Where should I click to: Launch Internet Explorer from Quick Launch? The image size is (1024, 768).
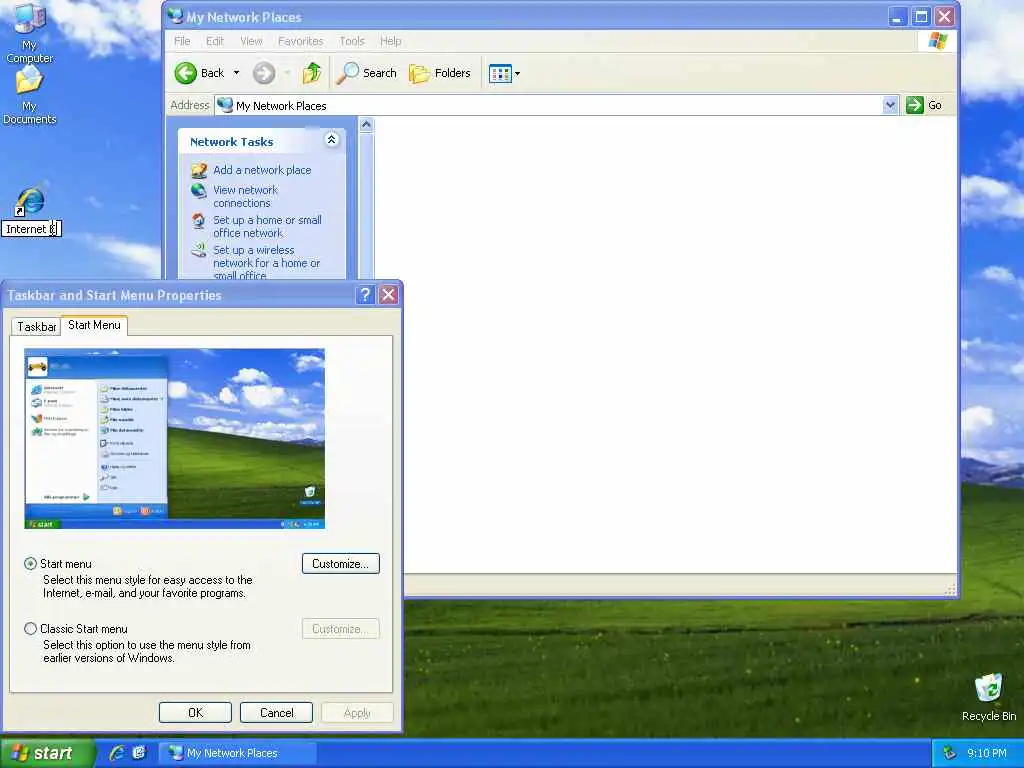(x=117, y=753)
